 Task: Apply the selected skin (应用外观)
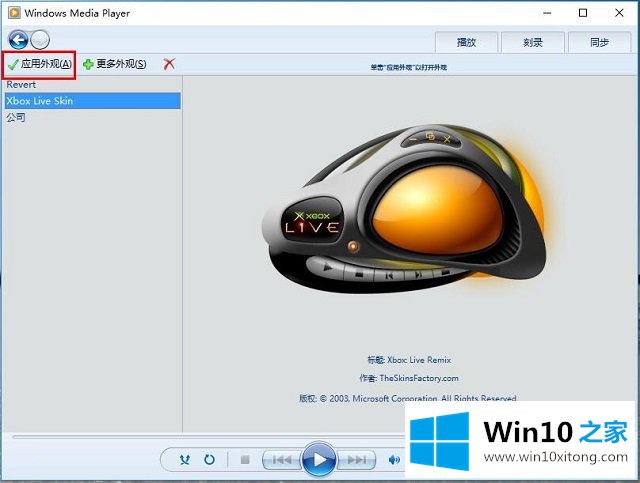(39, 64)
